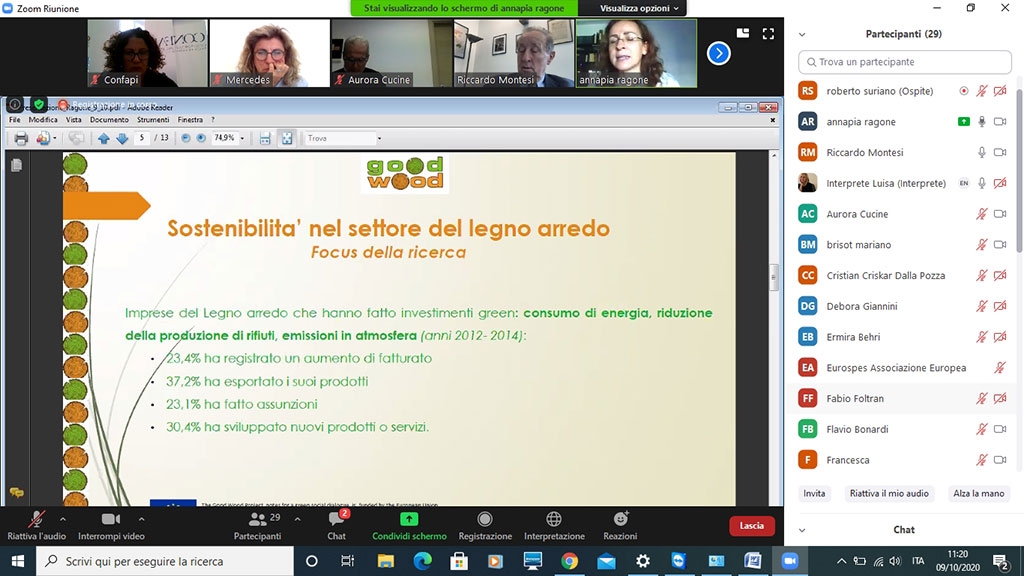
Task: Open the File menu in Adobe Reader
Action: click(14, 120)
